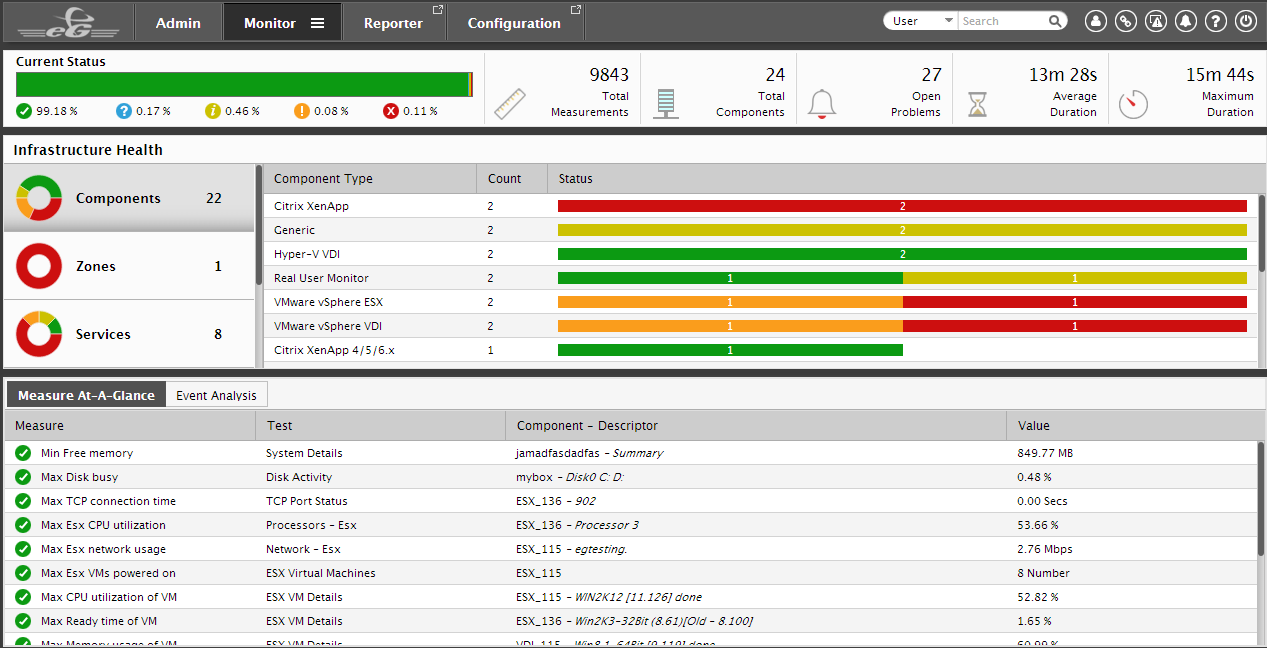This screenshot has height=648, width=1267.
Task: Click the Count column header
Action: (512, 179)
